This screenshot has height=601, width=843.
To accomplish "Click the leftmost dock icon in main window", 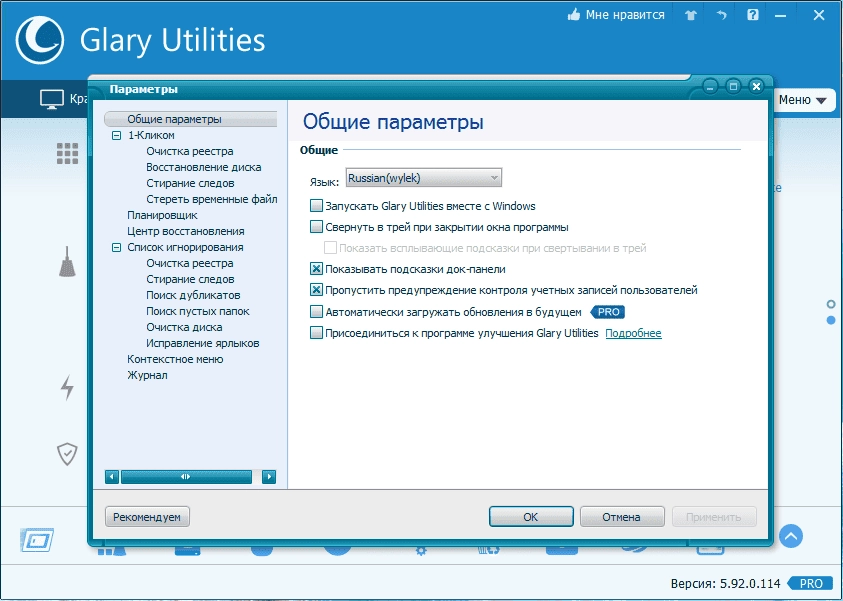I will tap(37, 540).
